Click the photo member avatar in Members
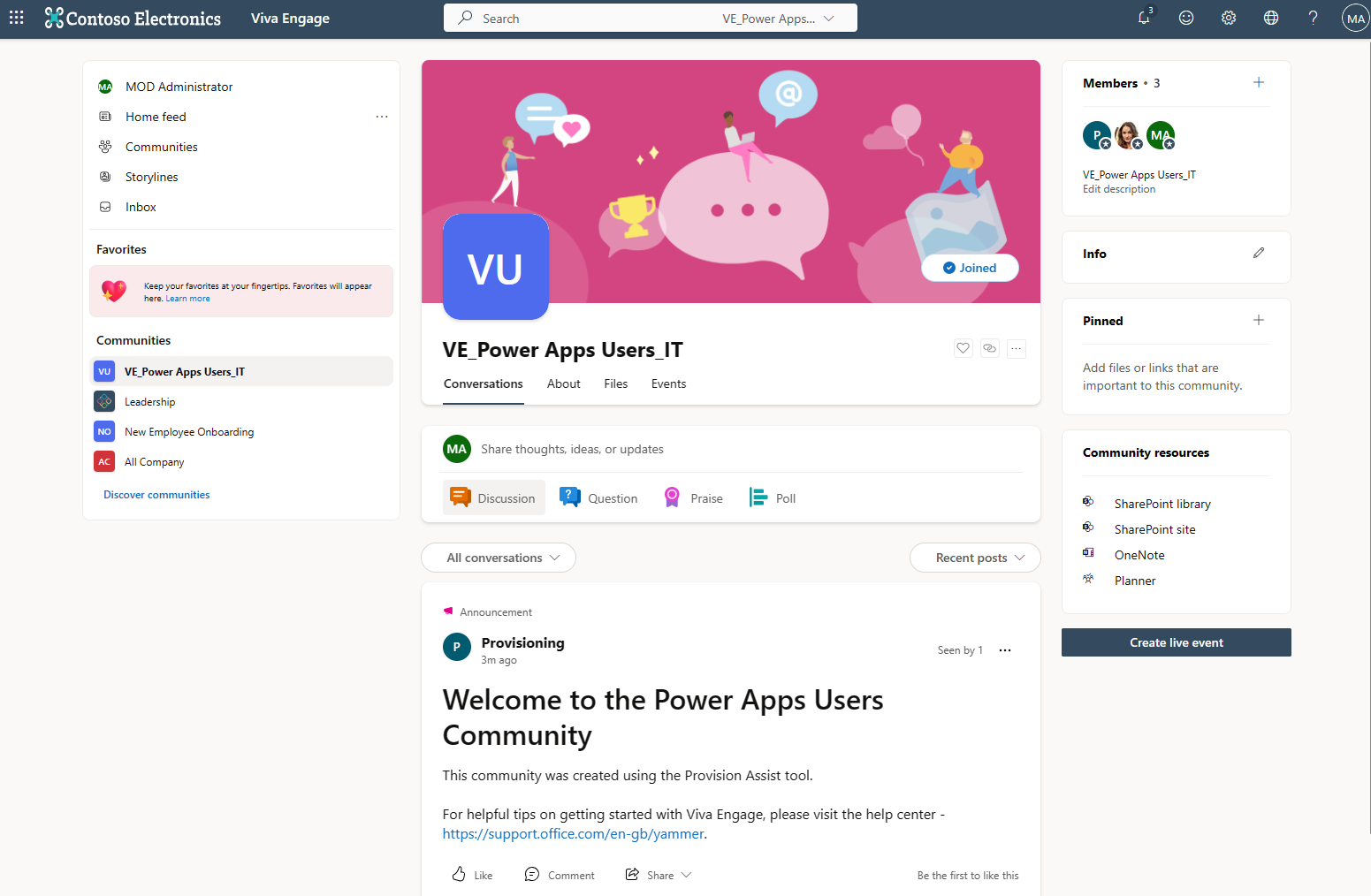The width and height of the screenshot is (1371, 896). 1129,135
